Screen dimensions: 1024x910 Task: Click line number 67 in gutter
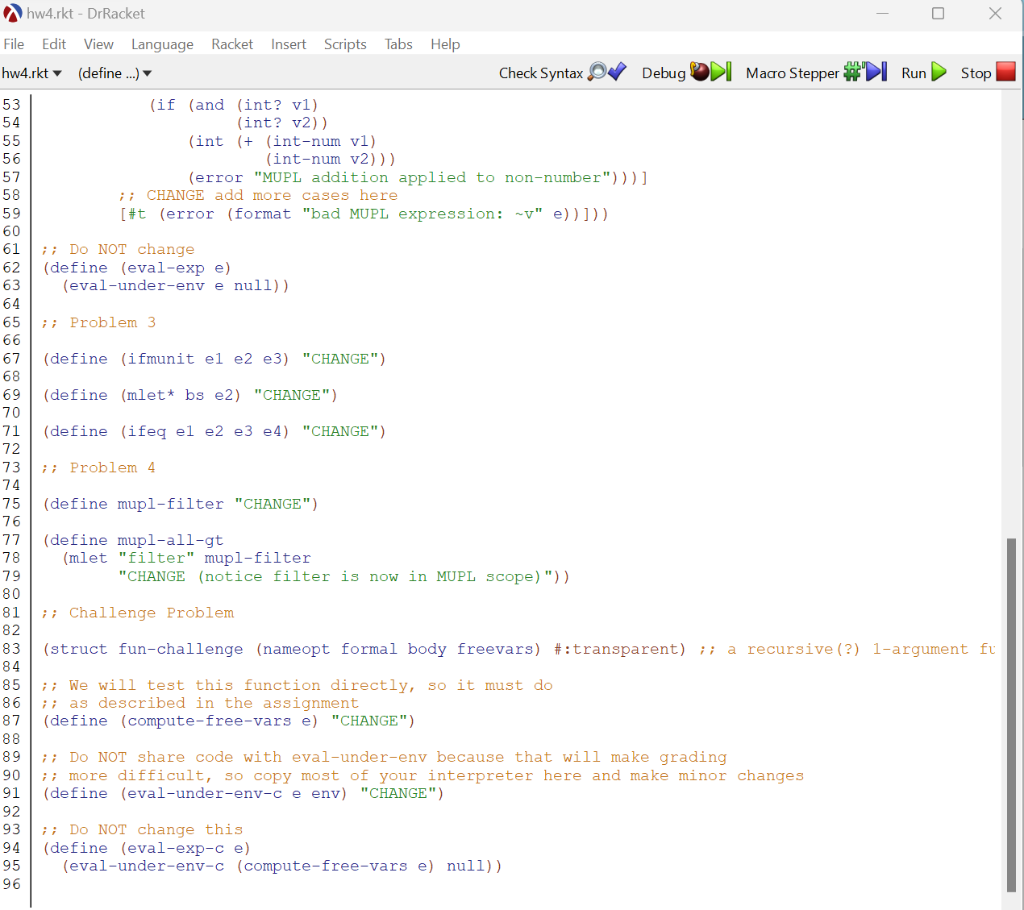point(11,359)
